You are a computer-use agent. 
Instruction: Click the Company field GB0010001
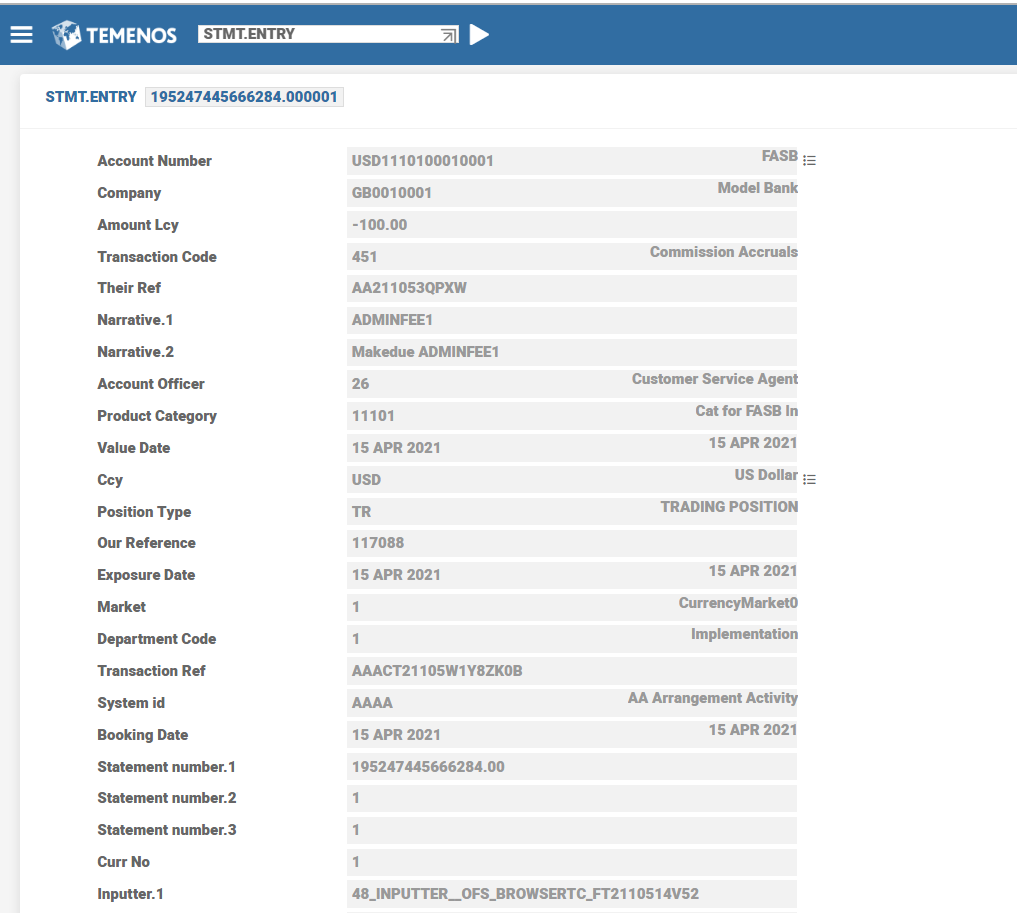click(x=392, y=193)
